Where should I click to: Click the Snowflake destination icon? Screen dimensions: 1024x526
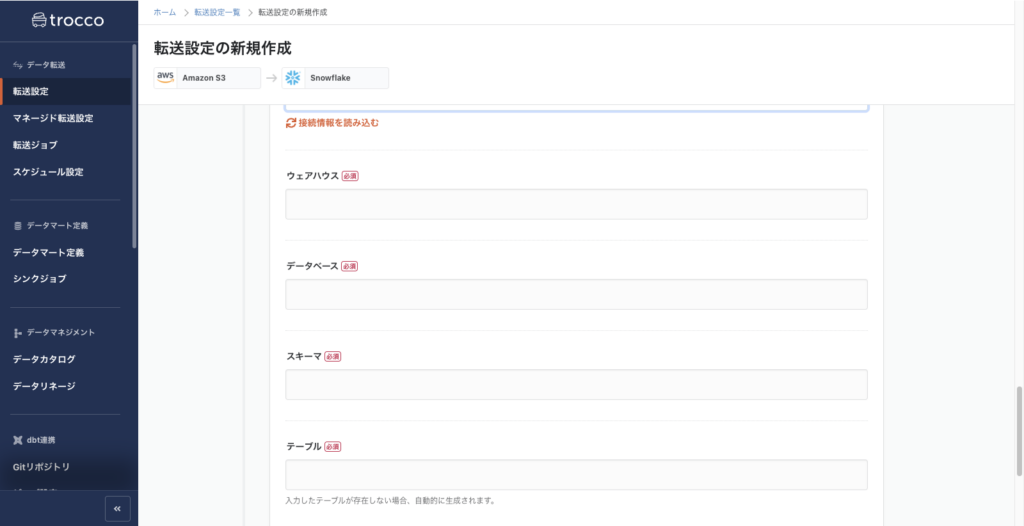[293, 78]
